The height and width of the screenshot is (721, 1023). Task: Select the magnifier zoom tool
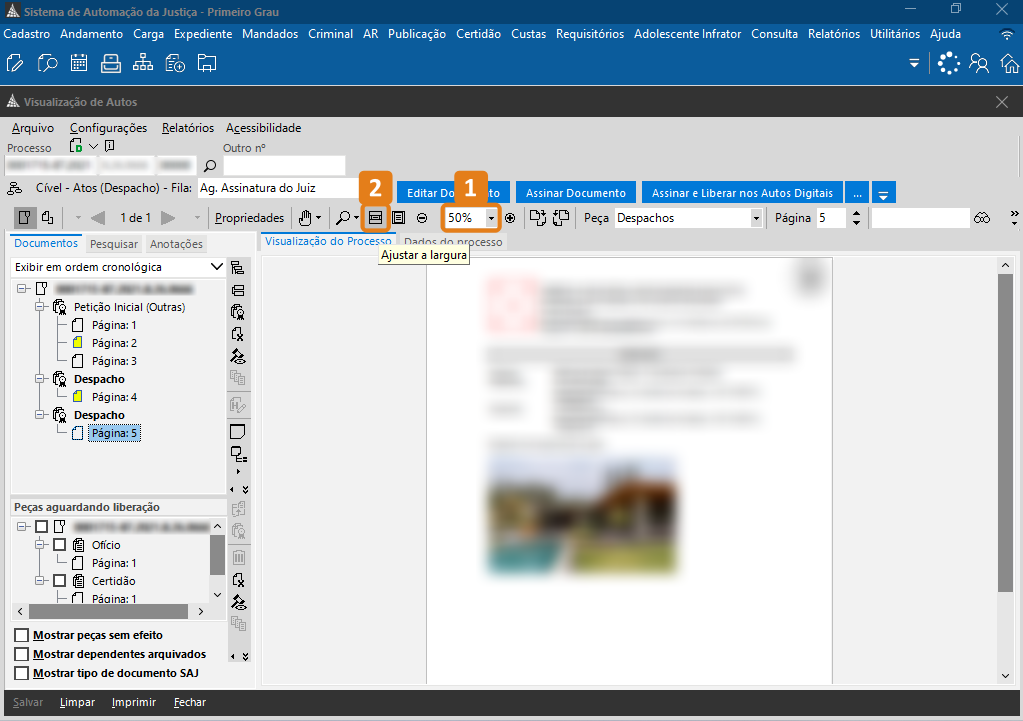click(343, 218)
